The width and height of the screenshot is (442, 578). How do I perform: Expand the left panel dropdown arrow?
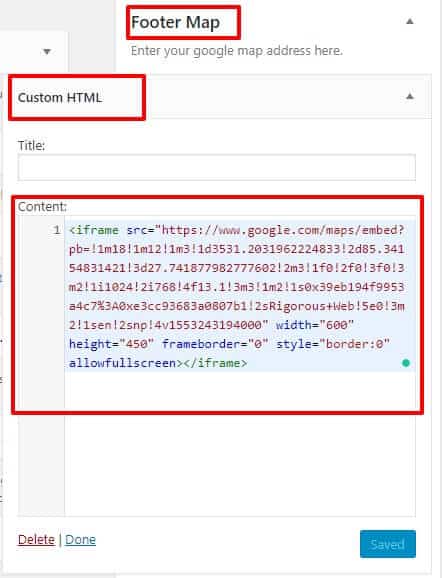[47, 52]
